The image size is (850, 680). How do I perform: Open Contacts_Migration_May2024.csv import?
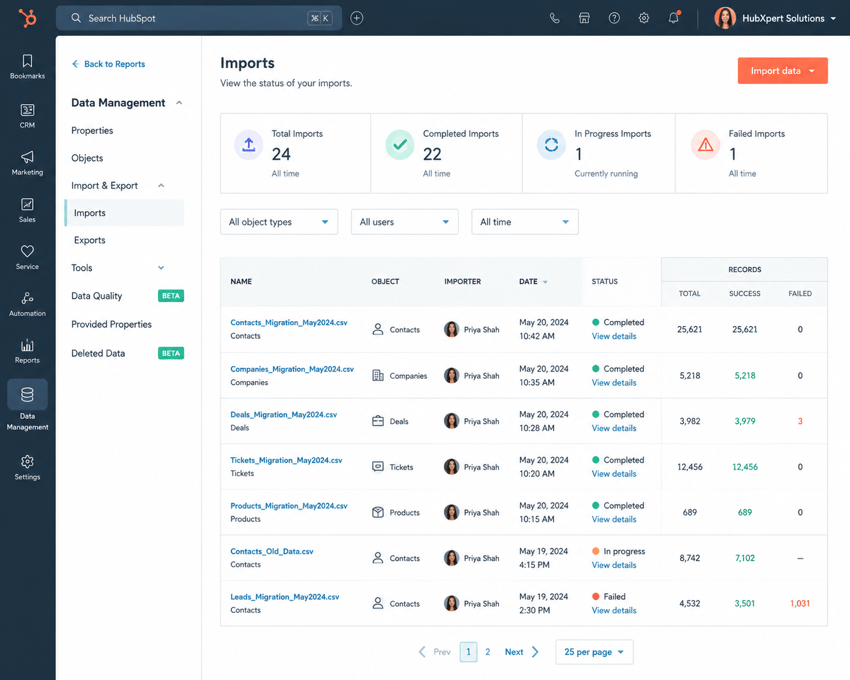click(289, 322)
